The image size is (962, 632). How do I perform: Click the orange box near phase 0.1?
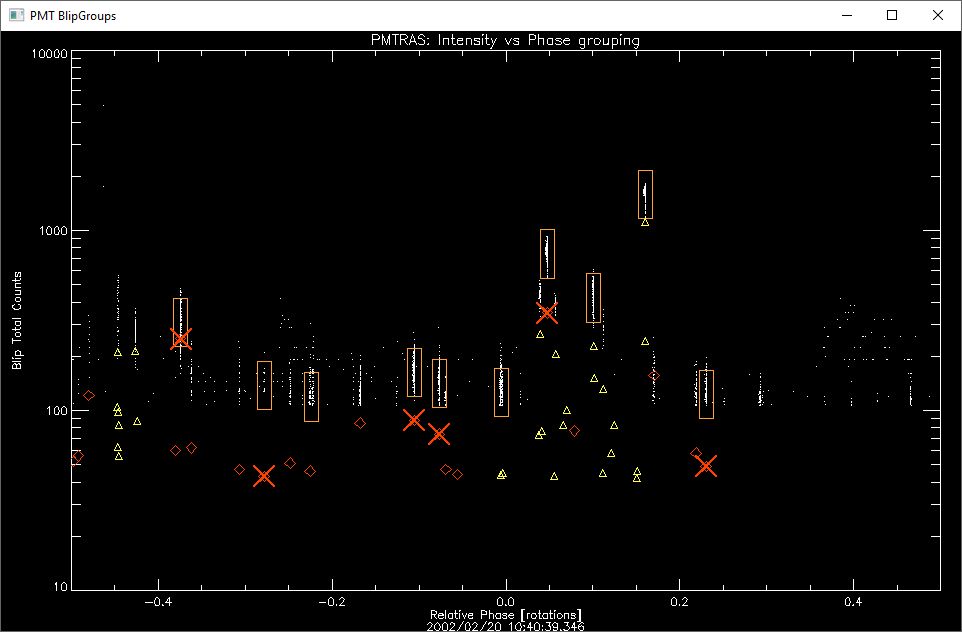pyautogui.click(x=593, y=298)
